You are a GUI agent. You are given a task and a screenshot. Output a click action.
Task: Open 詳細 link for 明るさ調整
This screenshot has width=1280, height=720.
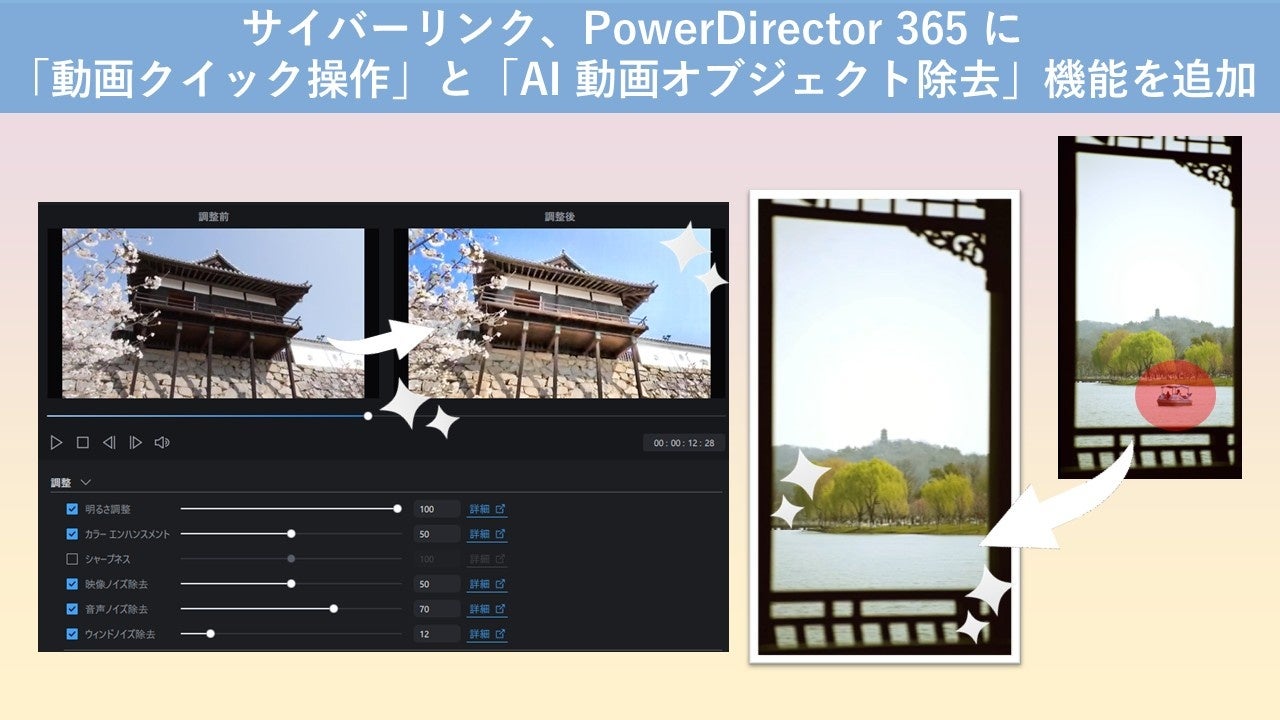(x=488, y=509)
